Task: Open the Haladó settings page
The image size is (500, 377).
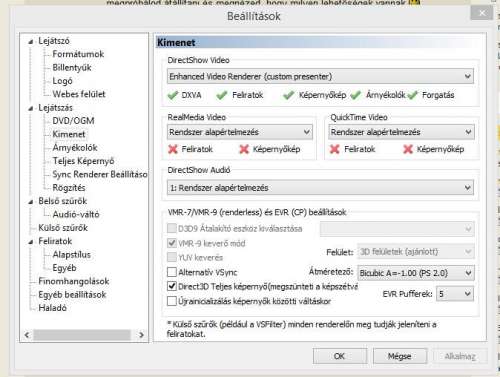Action: (52, 308)
